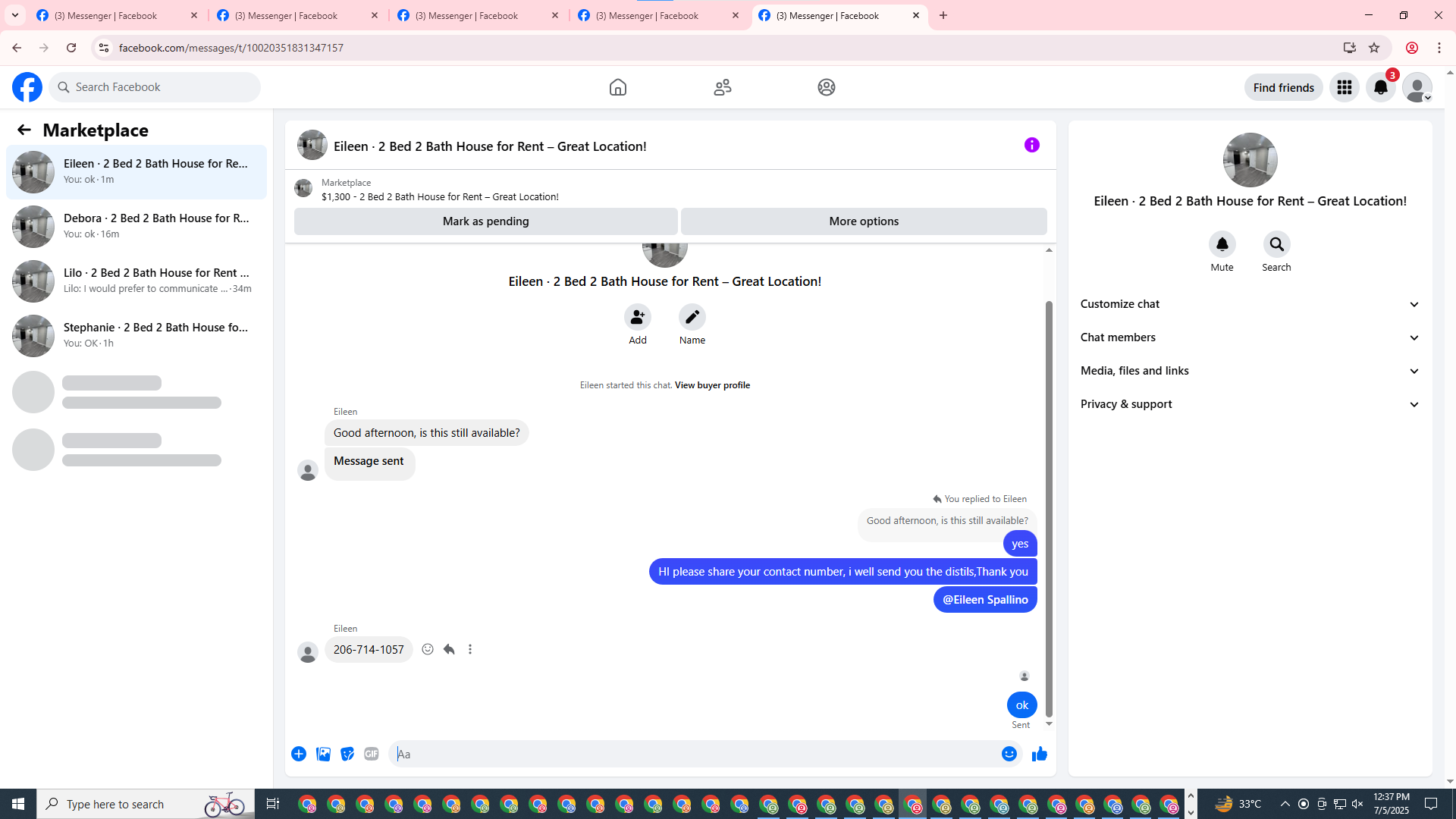This screenshot has height=819, width=1456.
Task: React to 206-714-1057 message with emoji
Action: (x=428, y=649)
